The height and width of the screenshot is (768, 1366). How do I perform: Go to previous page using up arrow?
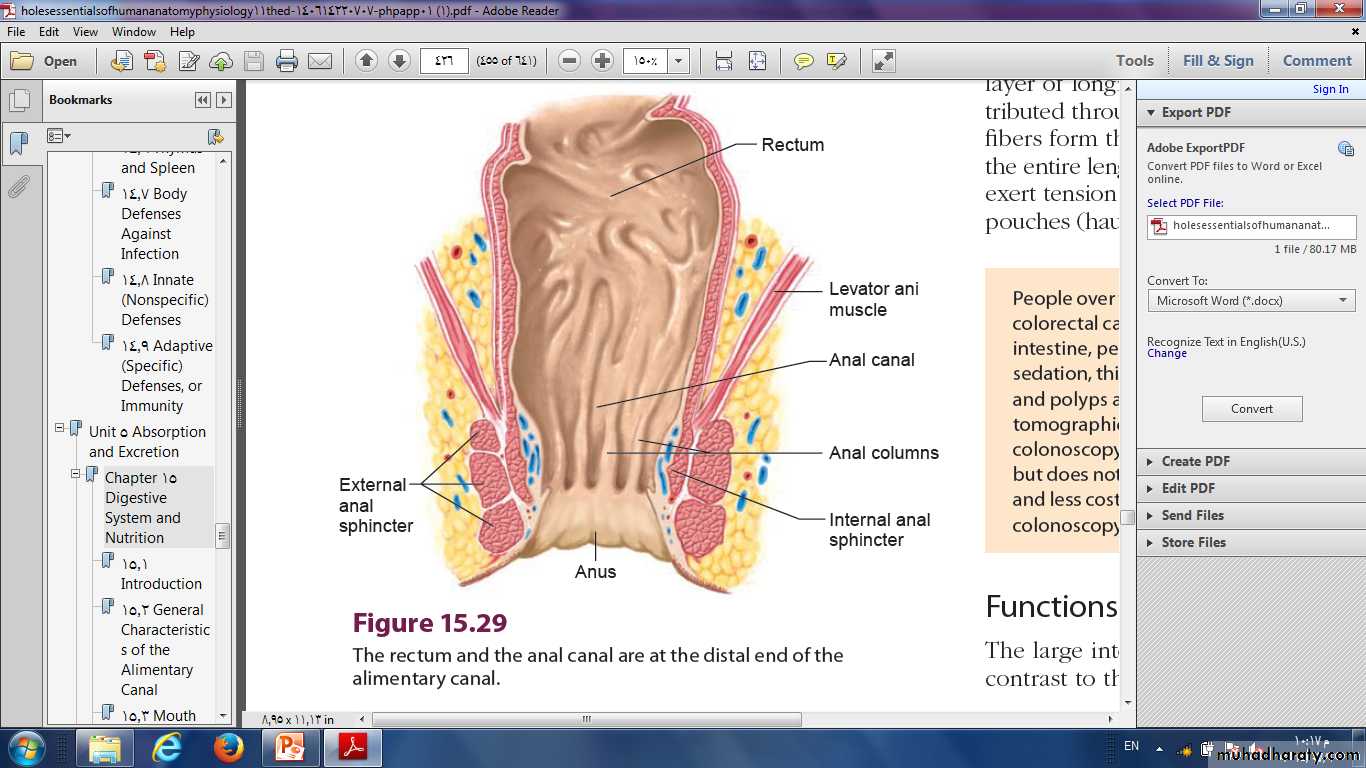click(366, 61)
